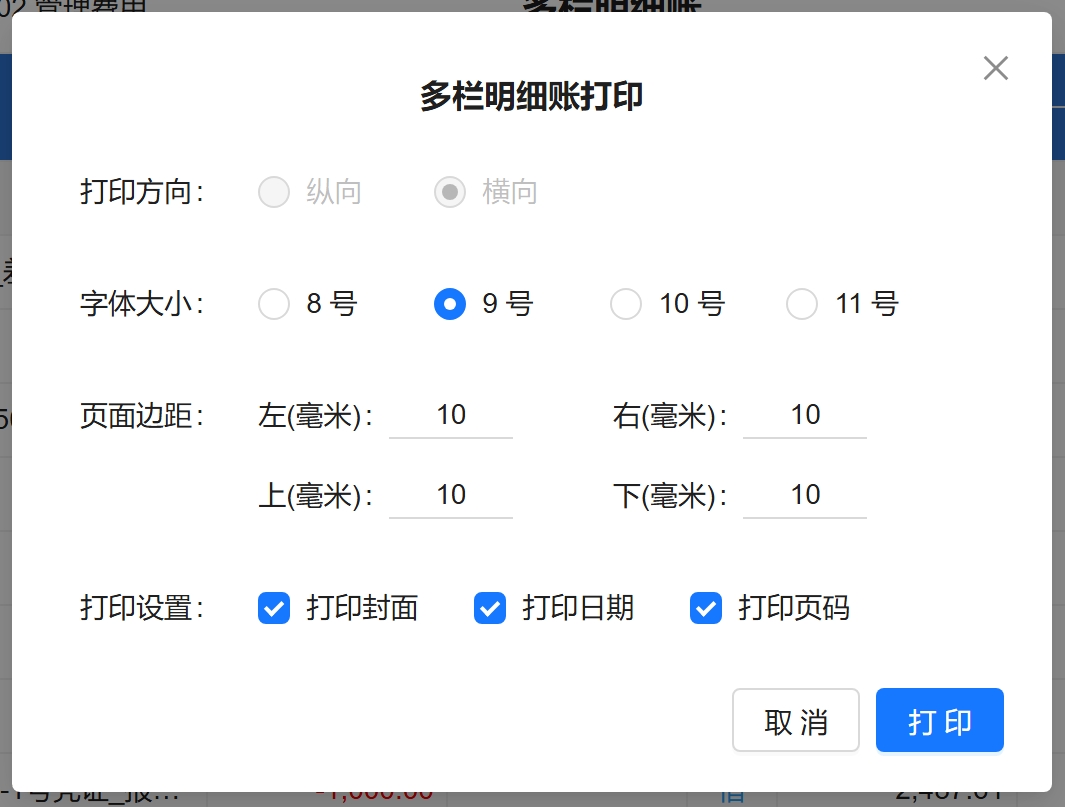Image resolution: width=1065 pixels, height=807 pixels.
Task: Click the 多栏明细账打印 dialog title
Action: 531,97
